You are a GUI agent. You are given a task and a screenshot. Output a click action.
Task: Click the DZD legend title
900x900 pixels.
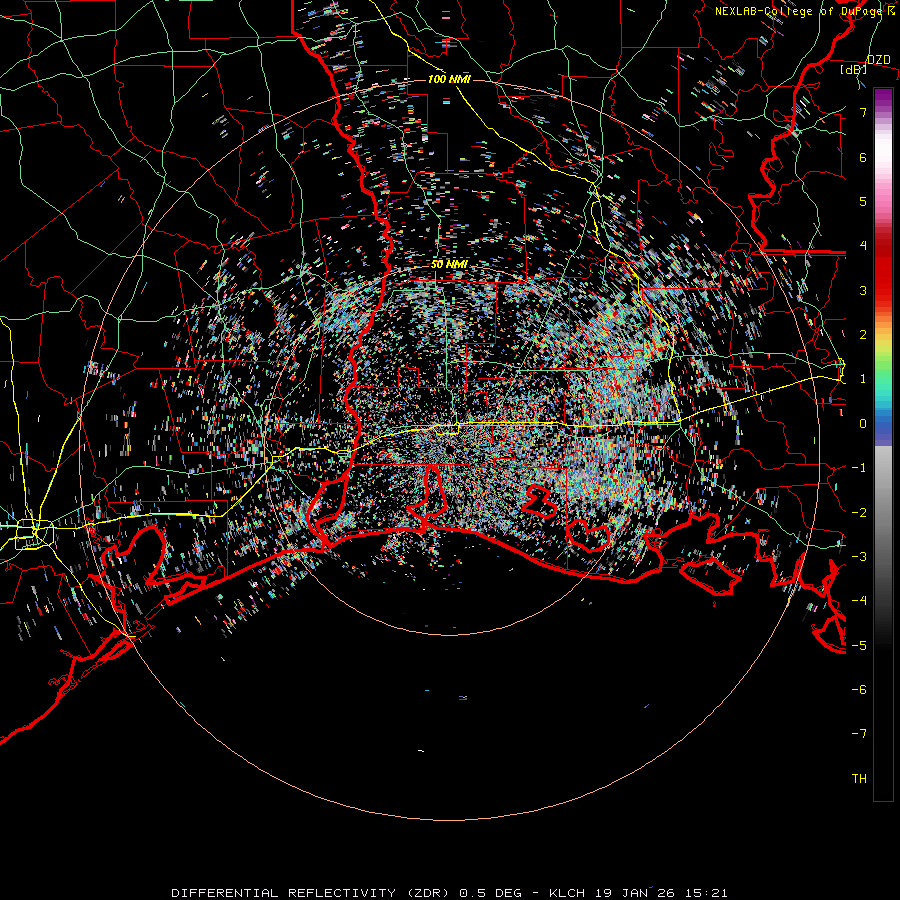[x=878, y=60]
